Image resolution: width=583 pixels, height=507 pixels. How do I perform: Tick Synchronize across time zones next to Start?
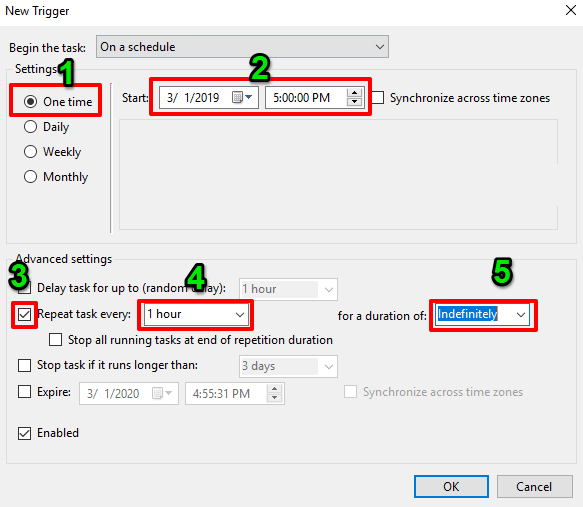[x=378, y=98]
